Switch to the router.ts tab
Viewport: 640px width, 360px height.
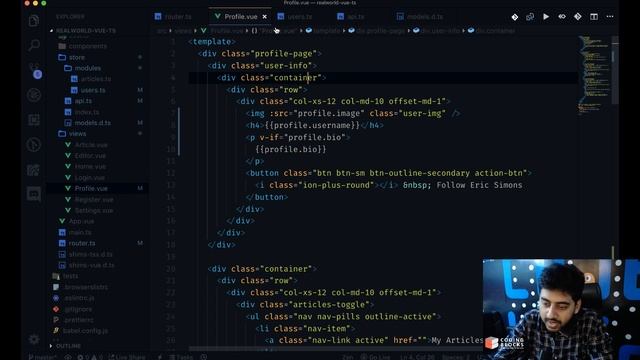click(173, 17)
